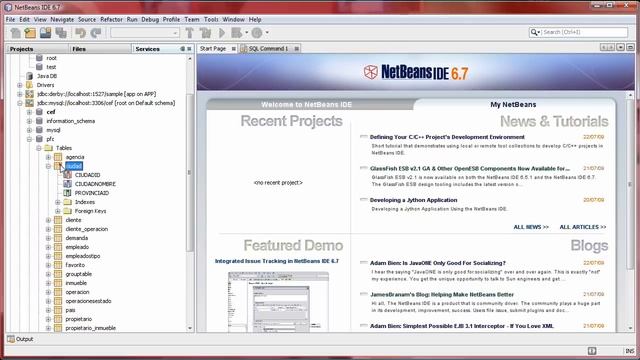The height and width of the screenshot is (360, 640).
Task: Expand the Foreign Keys folder
Action: tap(58, 211)
